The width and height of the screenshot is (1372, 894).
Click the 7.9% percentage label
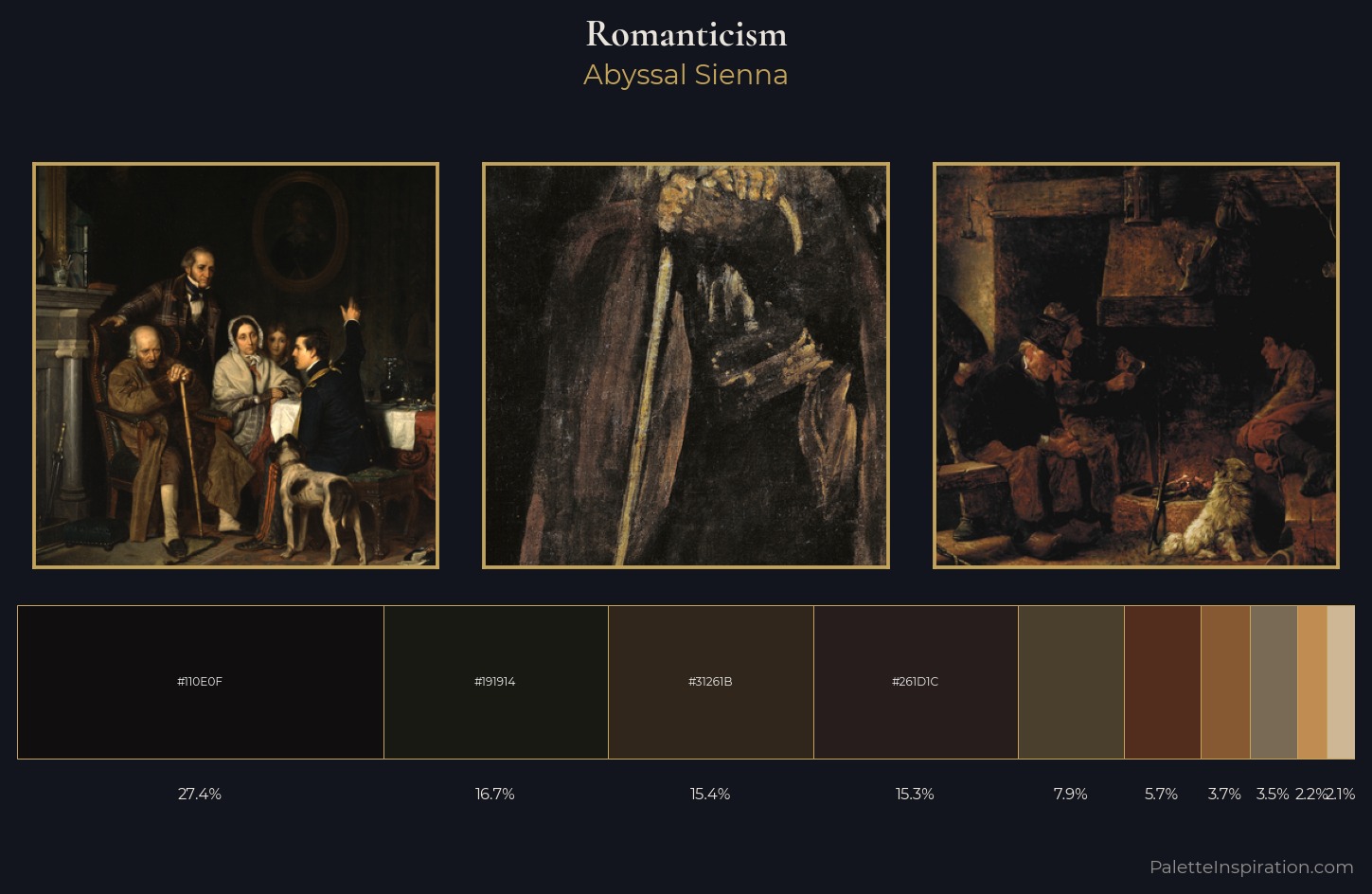point(1071,794)
